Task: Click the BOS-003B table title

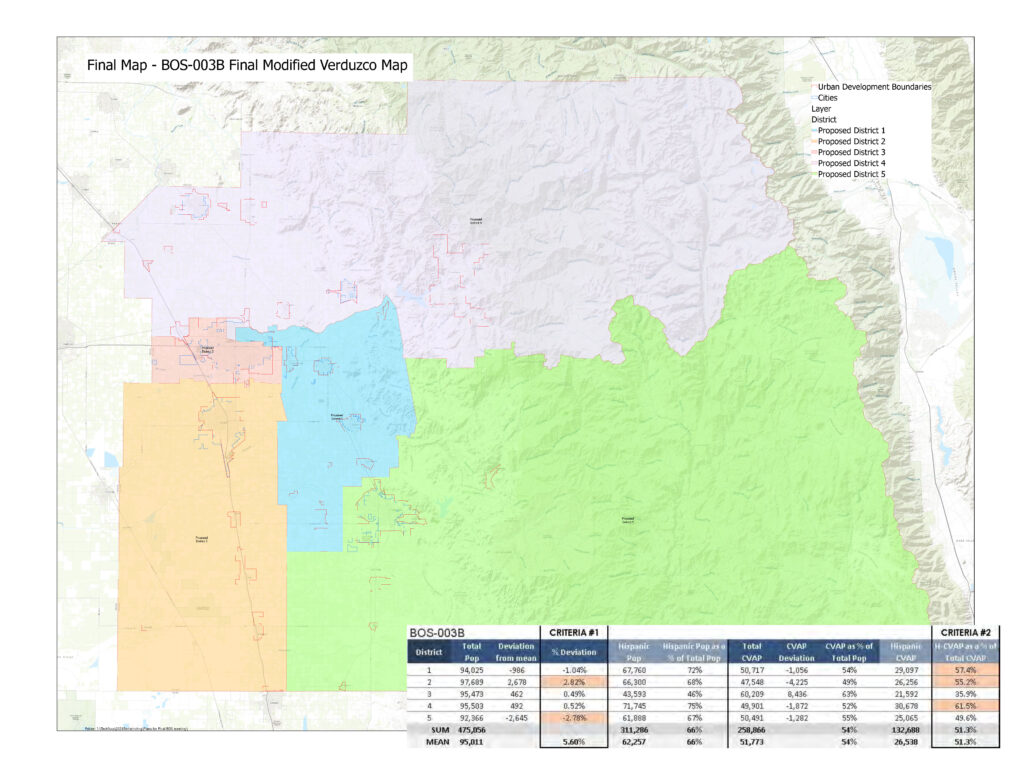Action: pyautogui.click(x=435, y=633)
